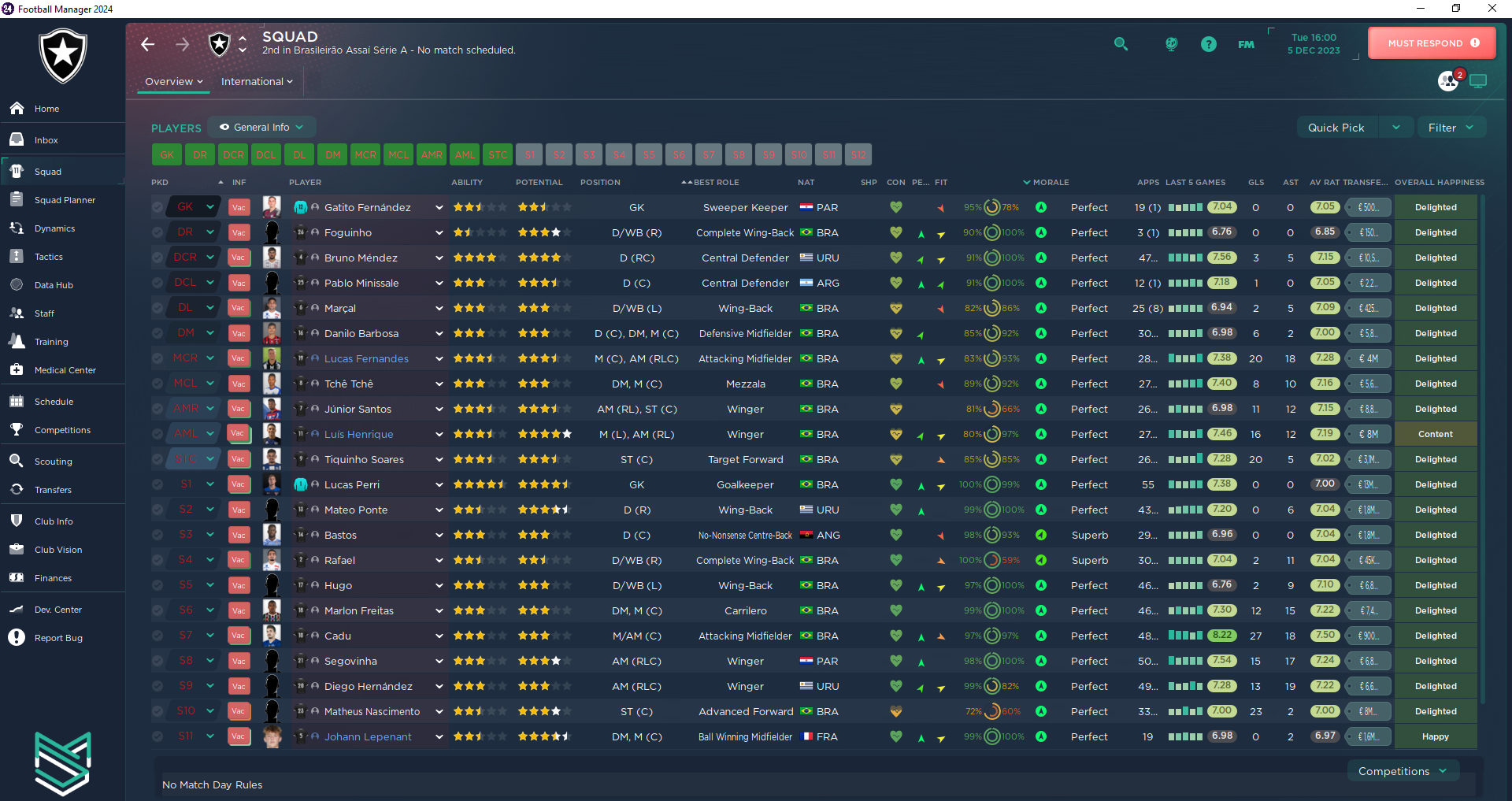This screenshot has width=1512, height=801.
Task: Toggle selection circle for Lucas Perri
Action: coord(157,484)
